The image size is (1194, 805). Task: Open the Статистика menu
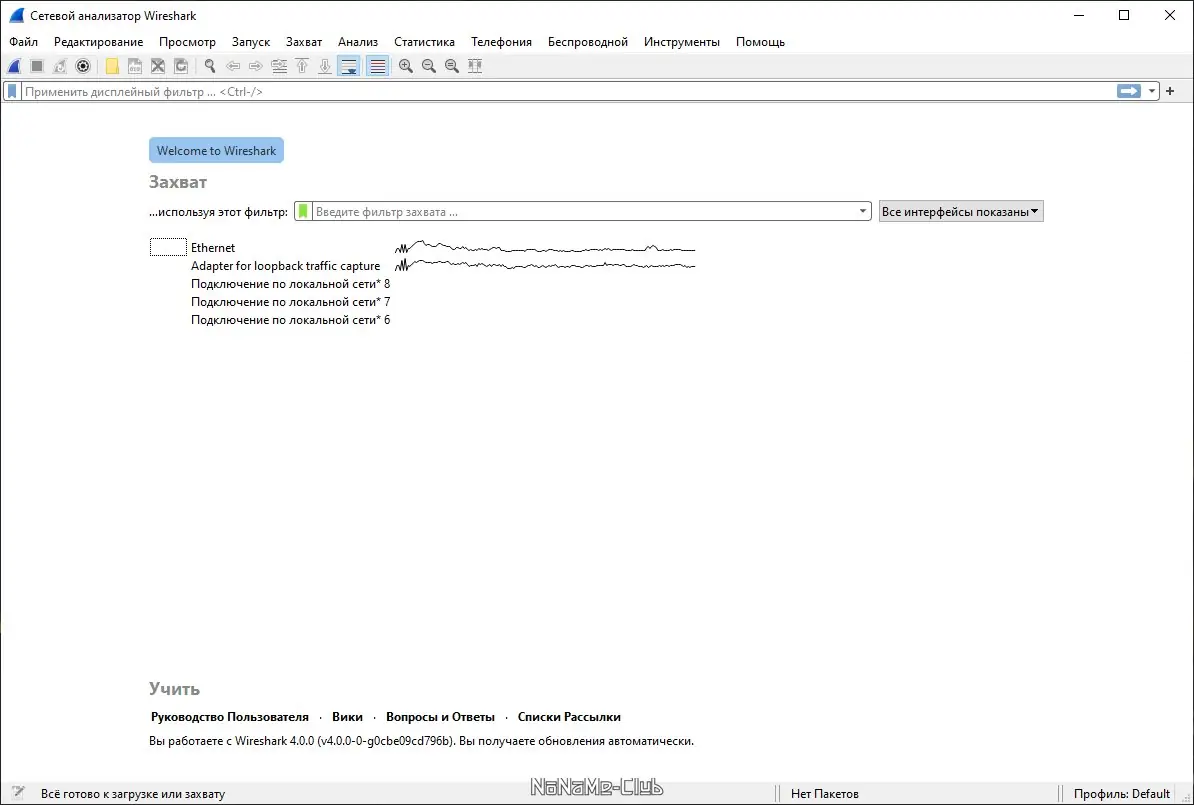click(x=424, y=42)
